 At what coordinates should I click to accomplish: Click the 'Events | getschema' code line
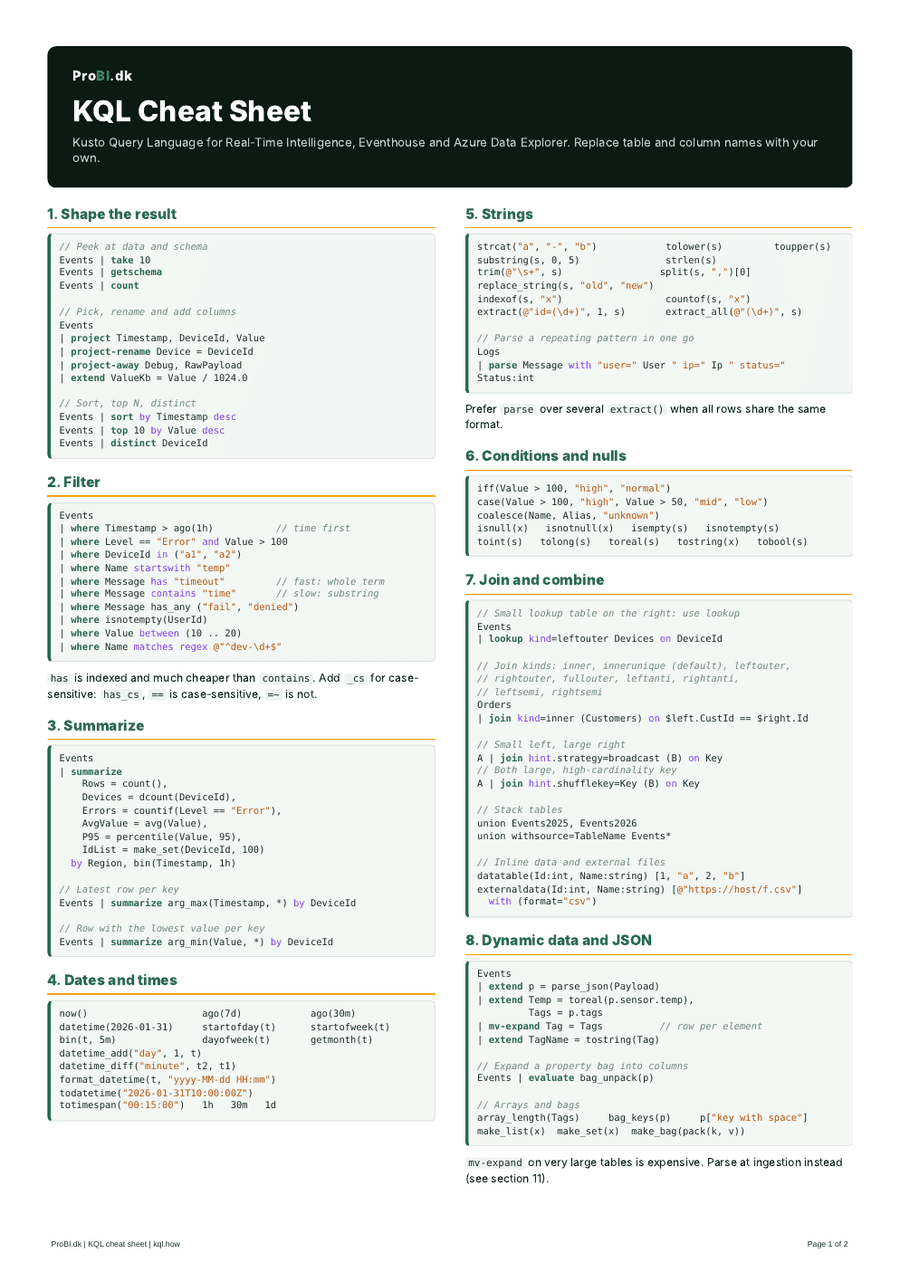[x=111, y=272]
